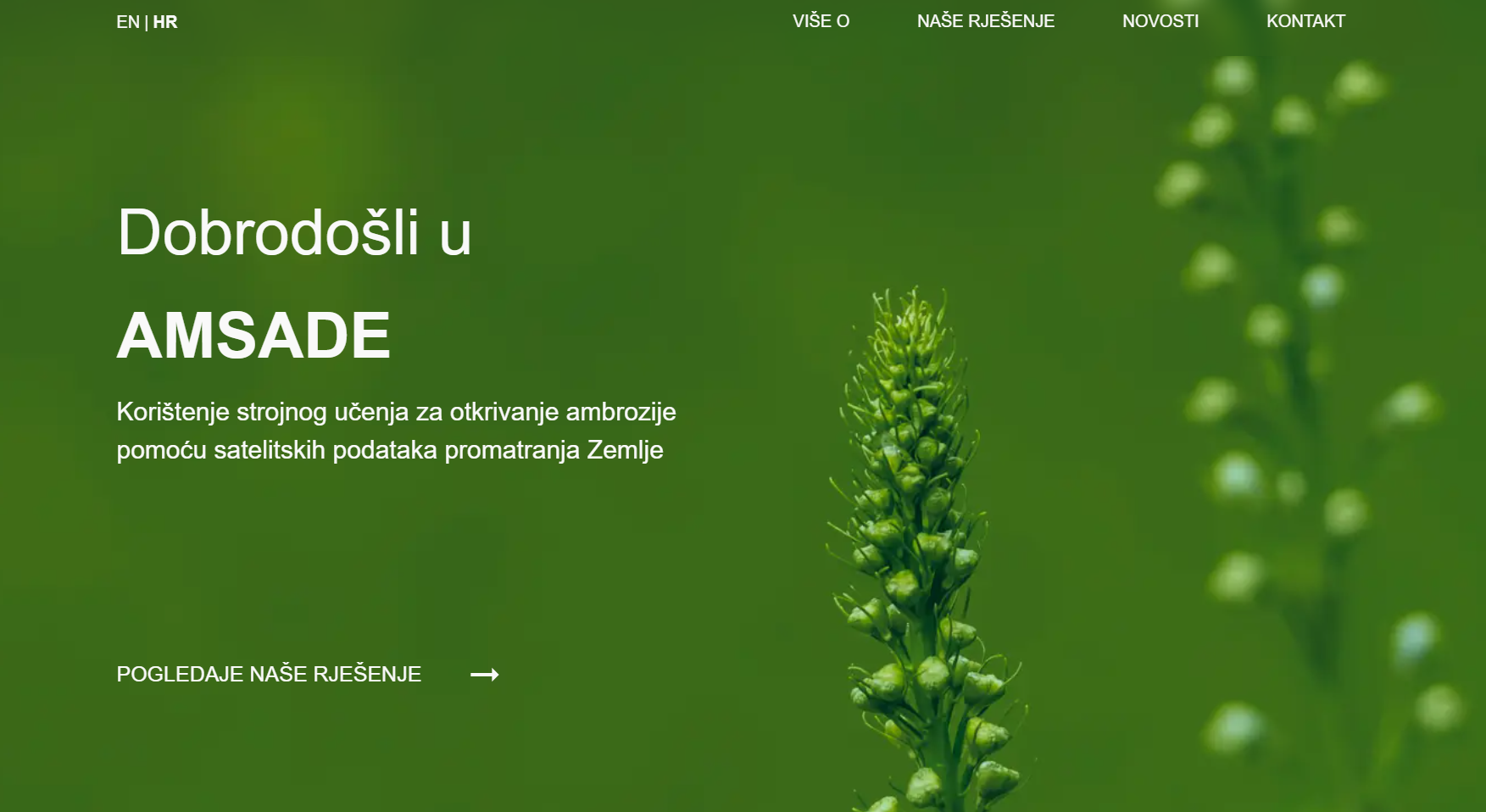Go to the NAŠE RJEŠENJE navigation item

click(985, 21)
